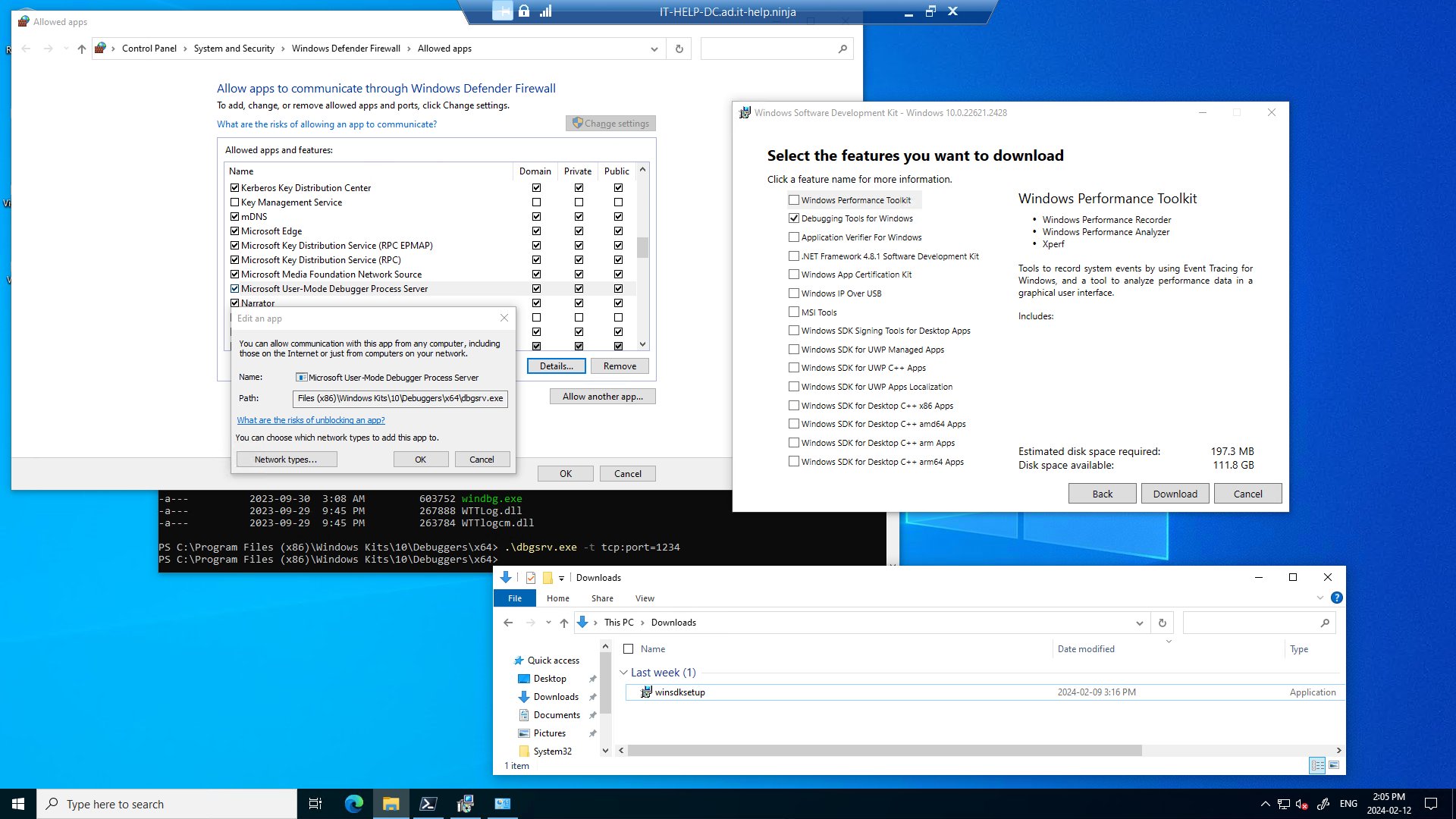The height and width of the screenshot is (819, 1456).
Task: Click refresh icon in Allowed apps address bar
Action: pyautogui.click(x=679, y=49)
